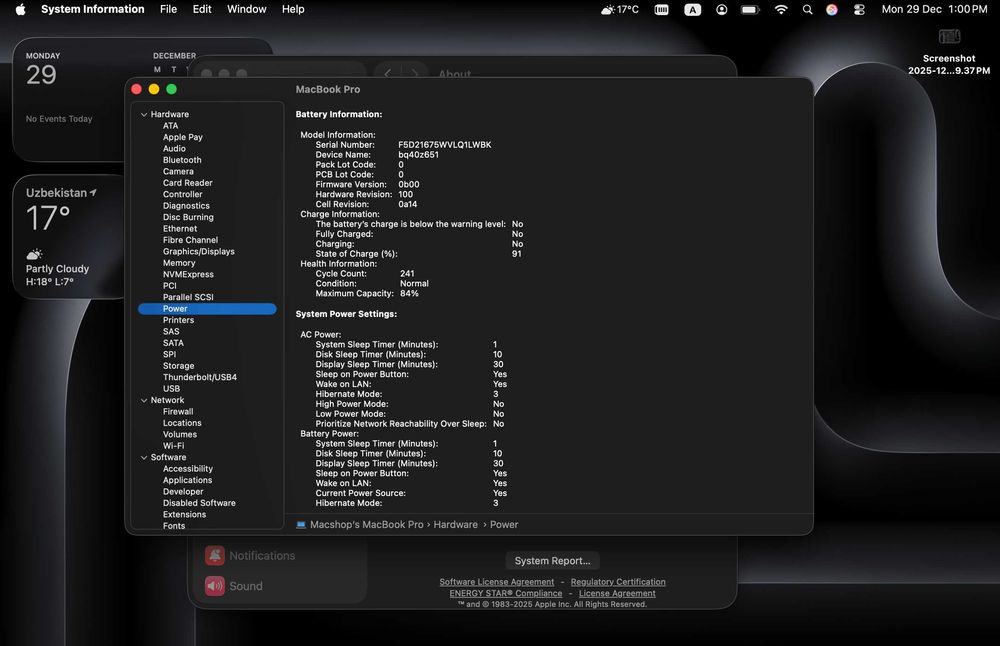Select Firewall under Network
The image size is (1000, 646).
(178, 412)
